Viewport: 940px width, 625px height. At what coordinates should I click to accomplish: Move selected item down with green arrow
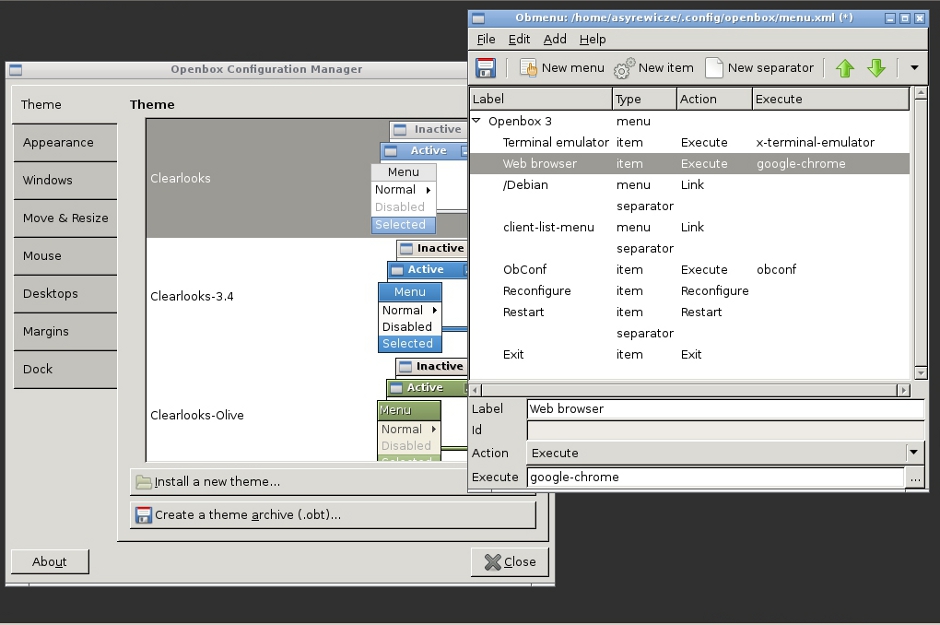tap(876, 68)
